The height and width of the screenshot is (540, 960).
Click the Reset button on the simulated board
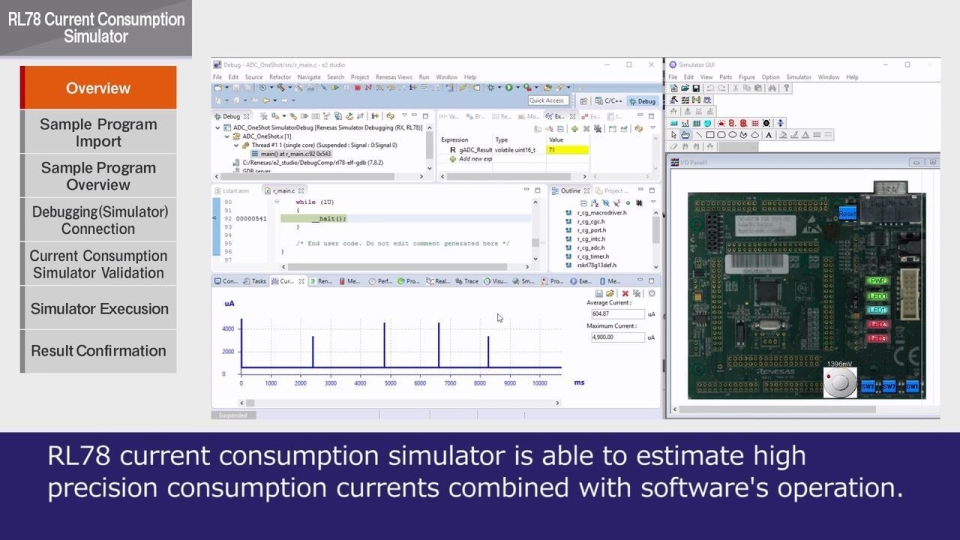847,214
